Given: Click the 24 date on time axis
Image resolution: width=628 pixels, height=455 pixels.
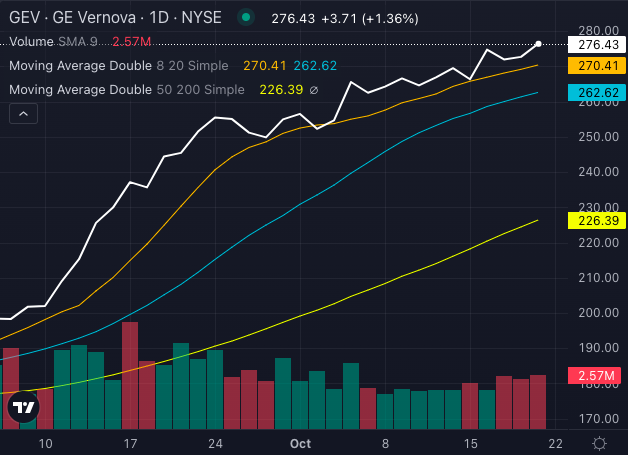Looking at the screenshot, I should [216, 442].
